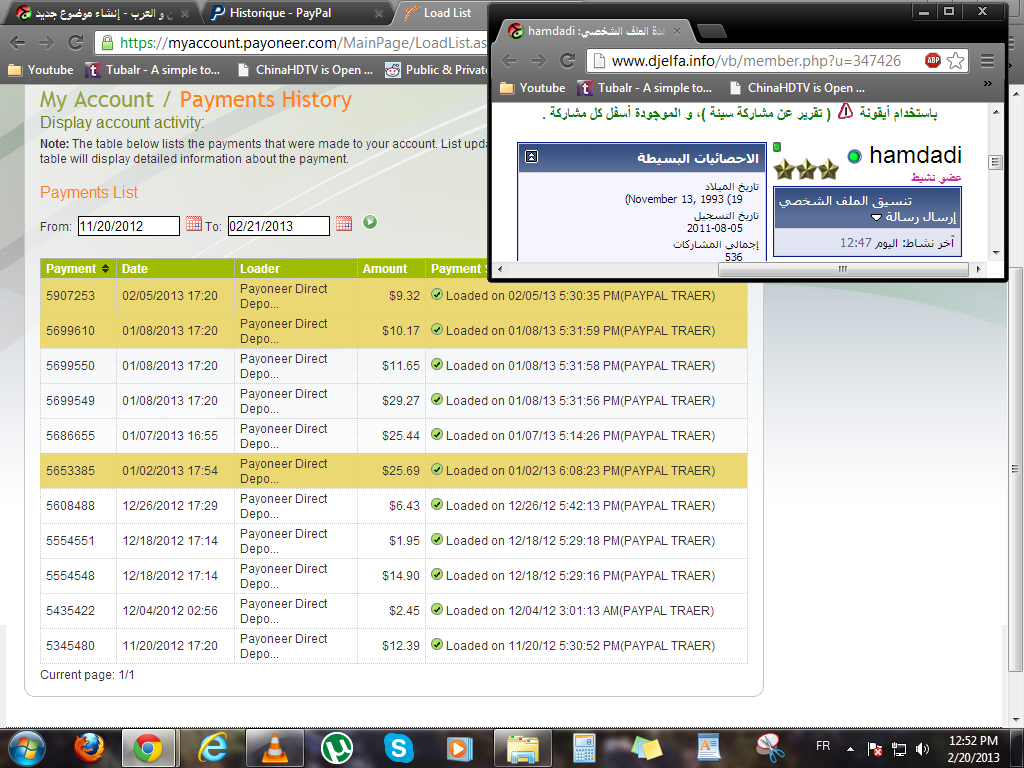The image size is (1024, 768).
Task: Go forward in the djelfa.info window
Action: [538, 61]
